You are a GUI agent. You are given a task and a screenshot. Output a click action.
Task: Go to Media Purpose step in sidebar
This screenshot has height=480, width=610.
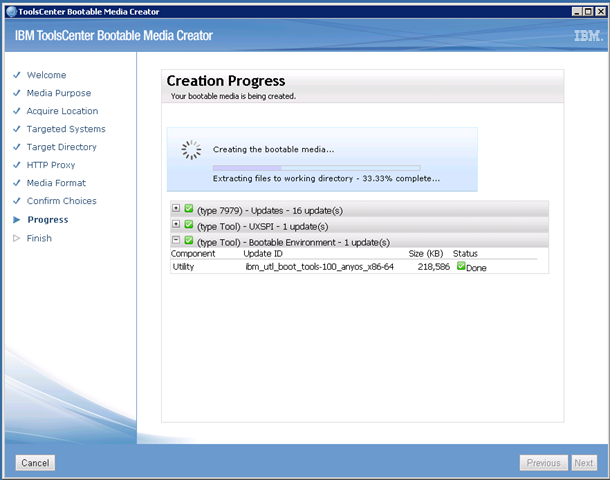(58, 93)
